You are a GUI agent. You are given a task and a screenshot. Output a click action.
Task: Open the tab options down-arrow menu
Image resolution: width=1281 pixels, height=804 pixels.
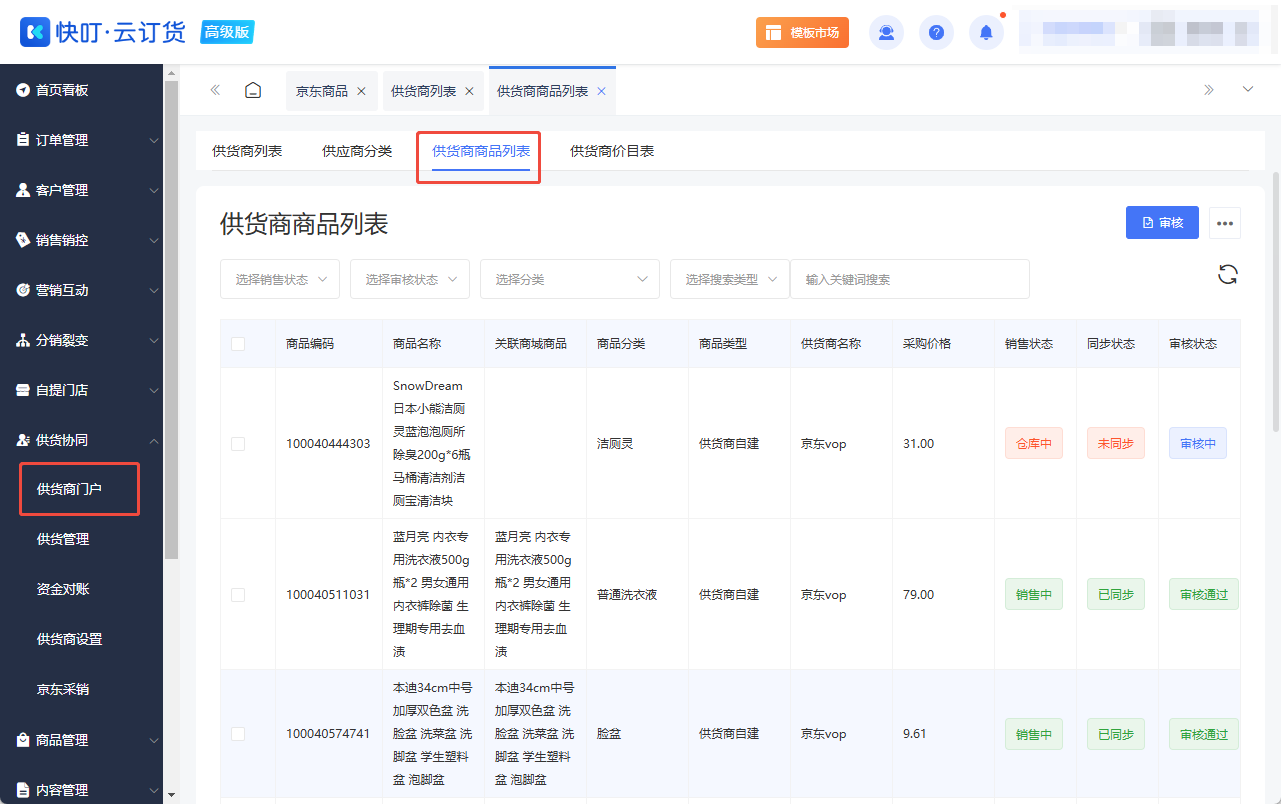point(1248,90)
